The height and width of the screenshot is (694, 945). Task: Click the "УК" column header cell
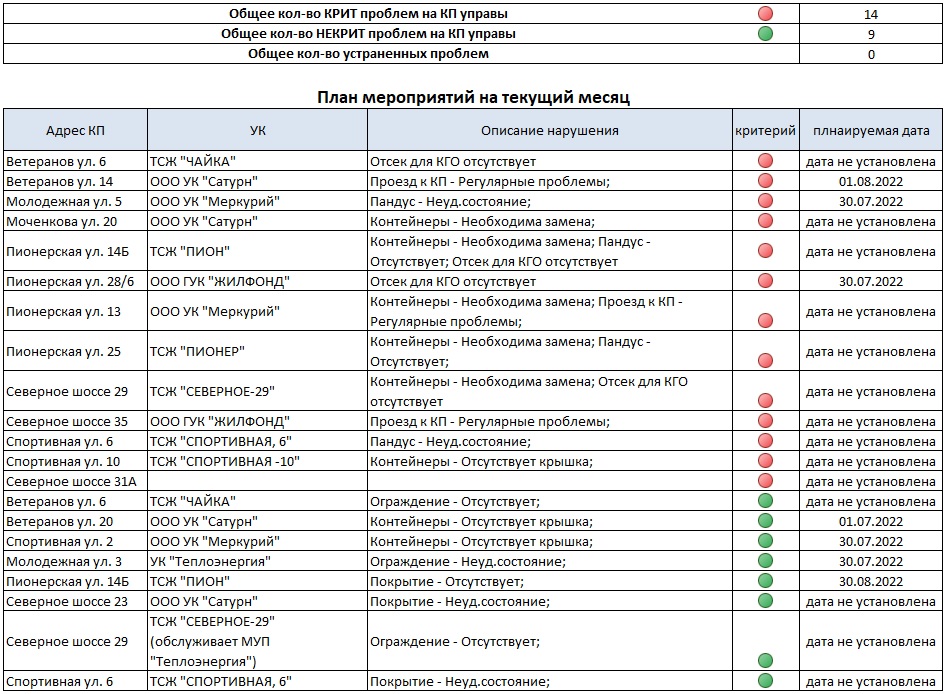257,130
